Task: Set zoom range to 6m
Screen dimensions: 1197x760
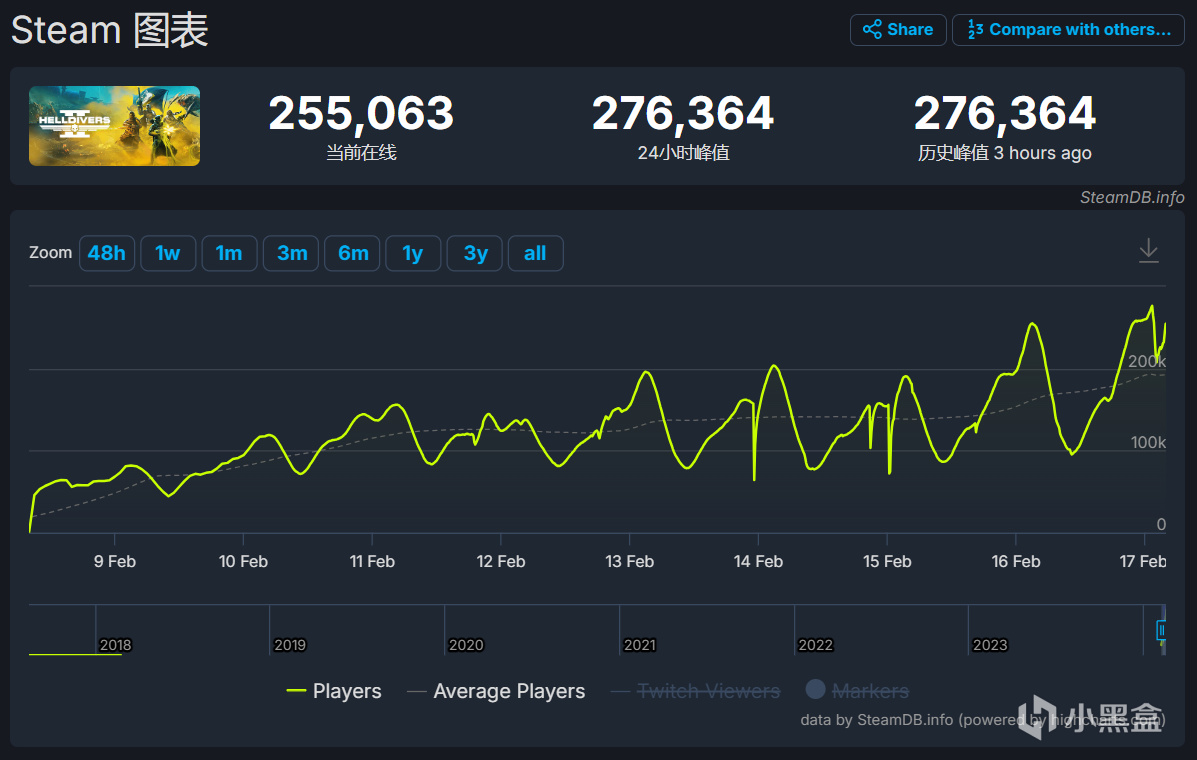Action: (x=352, y=253)
